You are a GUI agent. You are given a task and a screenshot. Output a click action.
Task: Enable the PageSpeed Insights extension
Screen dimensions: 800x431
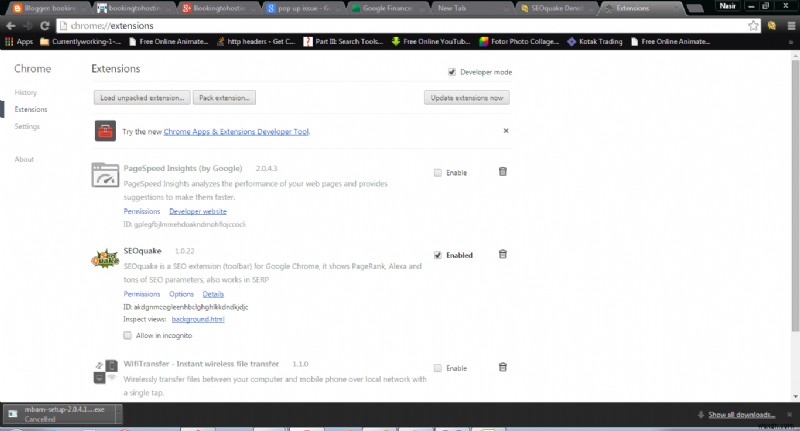tap(438, 173)
